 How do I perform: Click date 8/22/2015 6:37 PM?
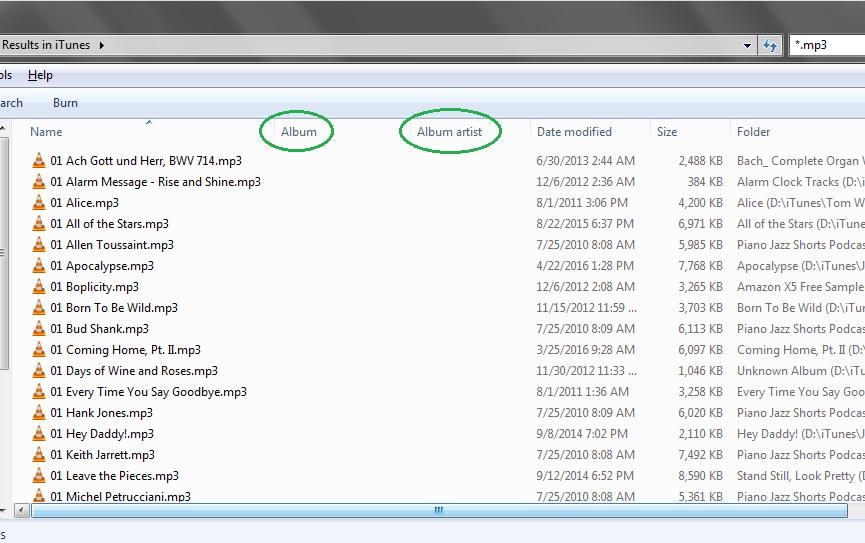[585, 223]
